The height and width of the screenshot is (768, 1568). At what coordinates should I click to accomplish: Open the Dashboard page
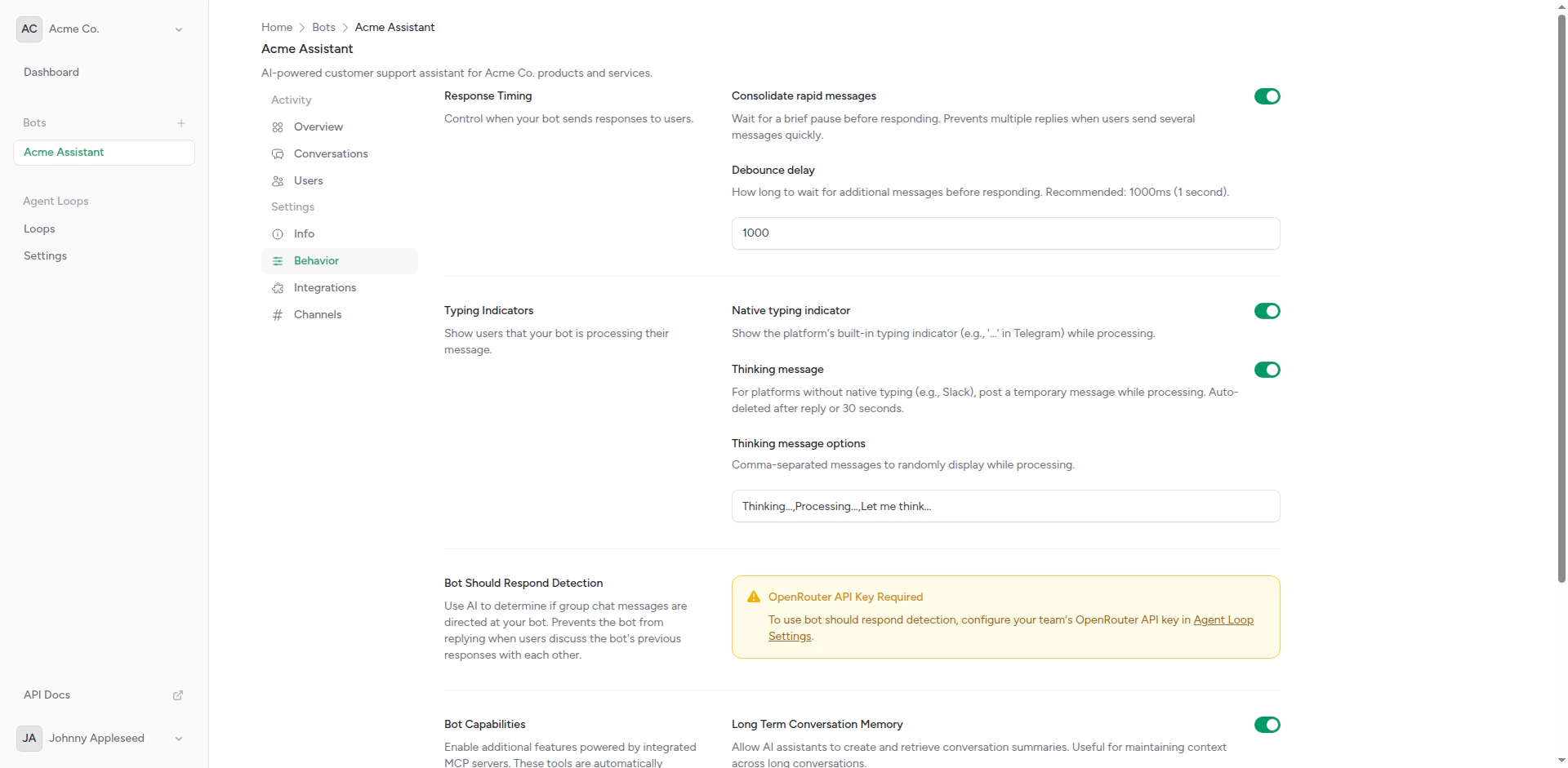(51, 72)
